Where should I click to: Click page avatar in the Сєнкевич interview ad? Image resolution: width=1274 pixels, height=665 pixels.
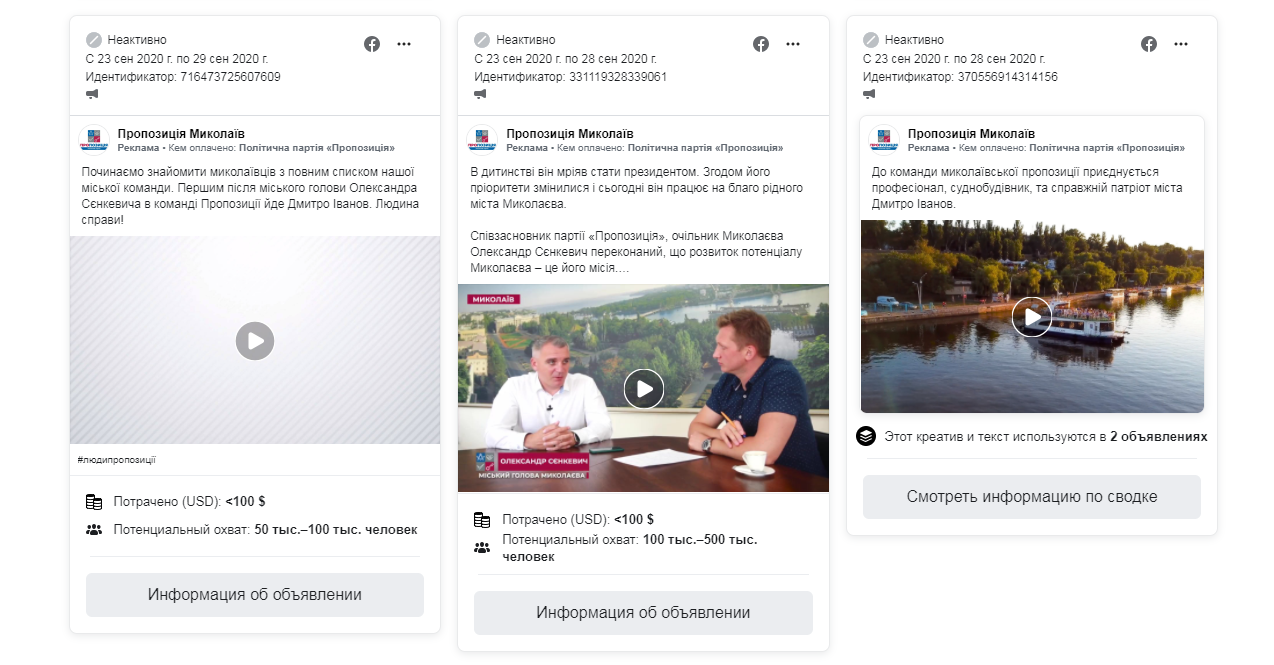click(482, 140)
